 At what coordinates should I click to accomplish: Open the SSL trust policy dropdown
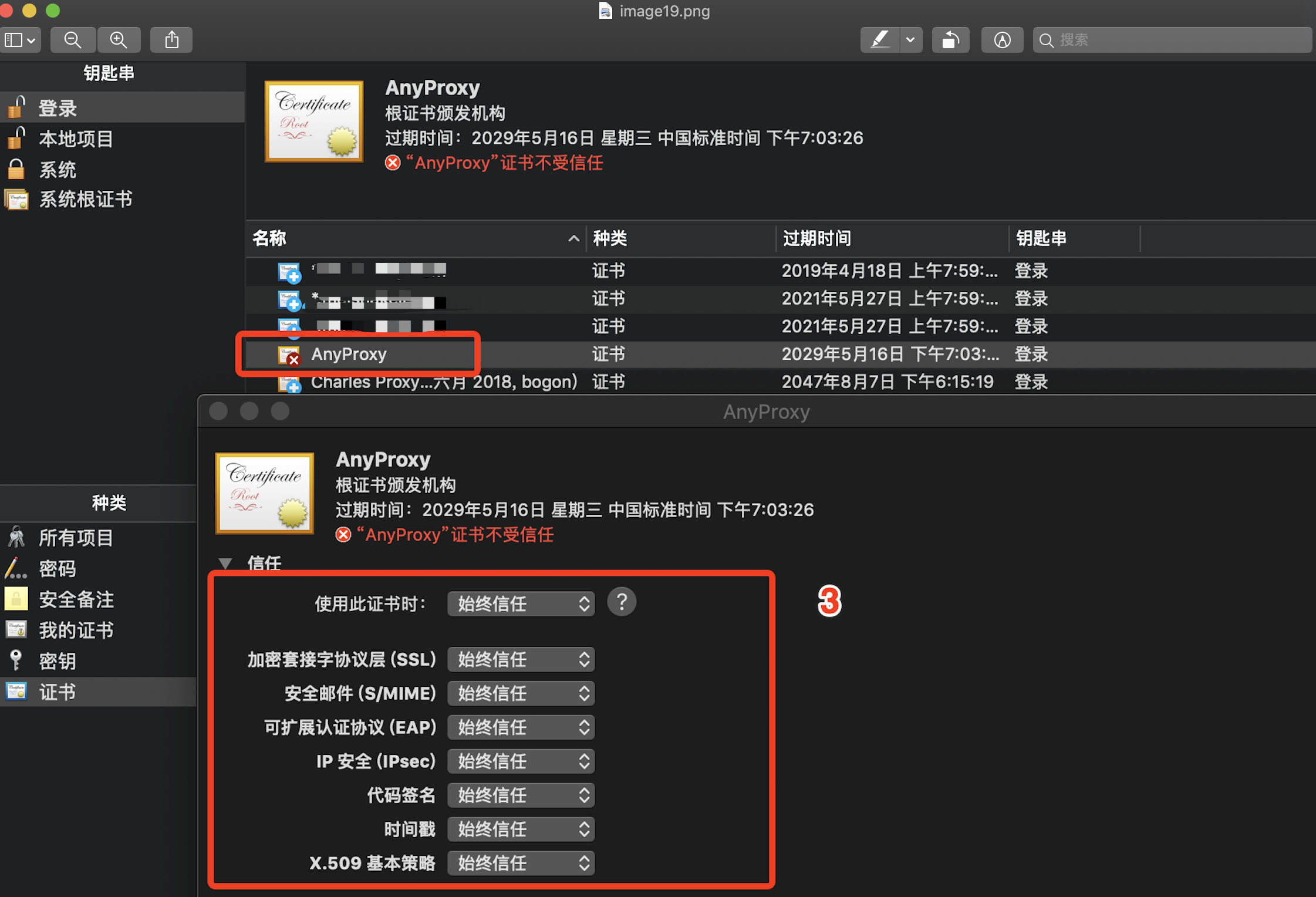point(521,659)
